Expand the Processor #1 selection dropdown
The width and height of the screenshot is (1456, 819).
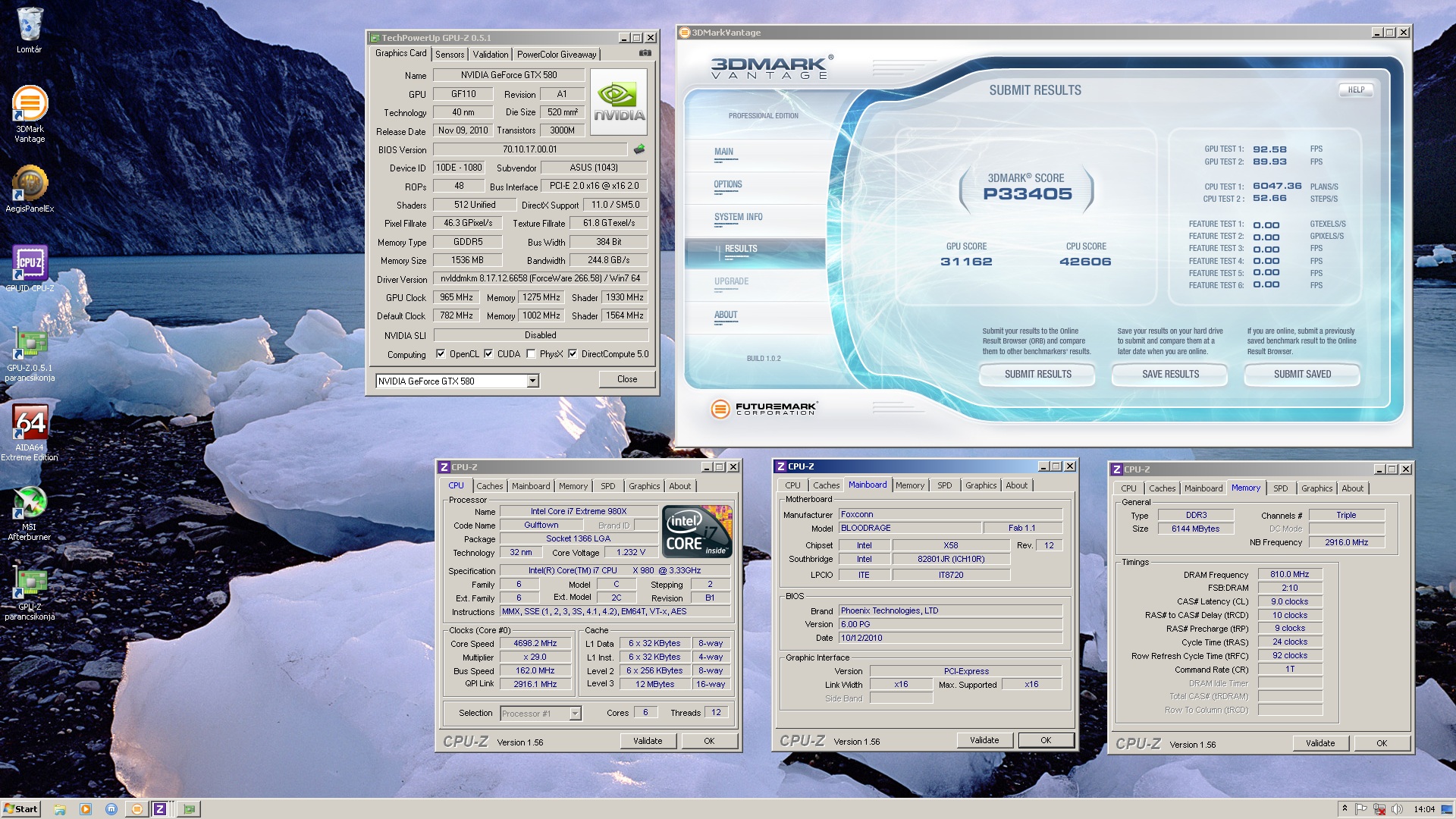(x=575, y=713)
